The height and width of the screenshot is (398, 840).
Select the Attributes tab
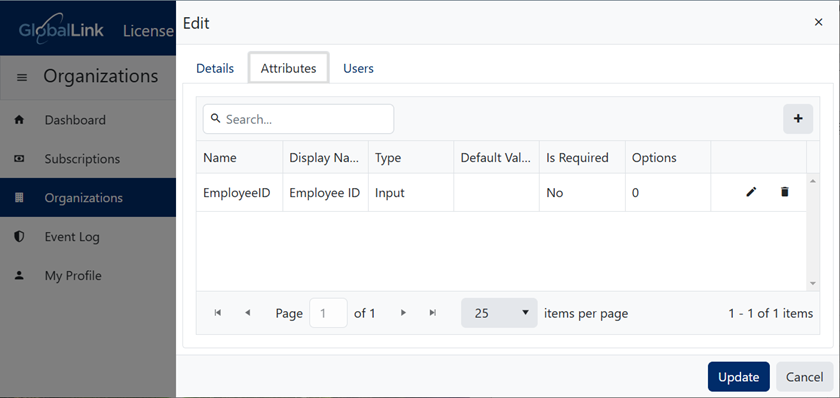[x=288, y=68]
